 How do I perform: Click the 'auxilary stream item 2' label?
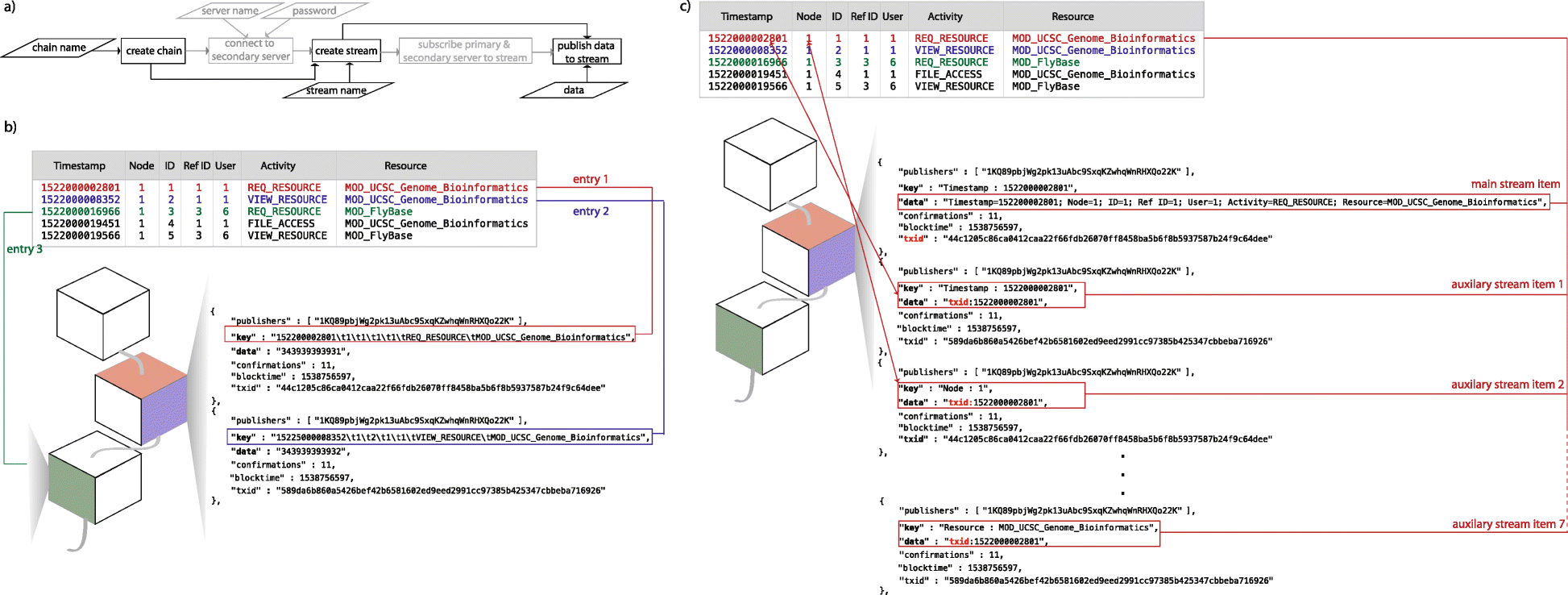click(x=1507, y=385)
